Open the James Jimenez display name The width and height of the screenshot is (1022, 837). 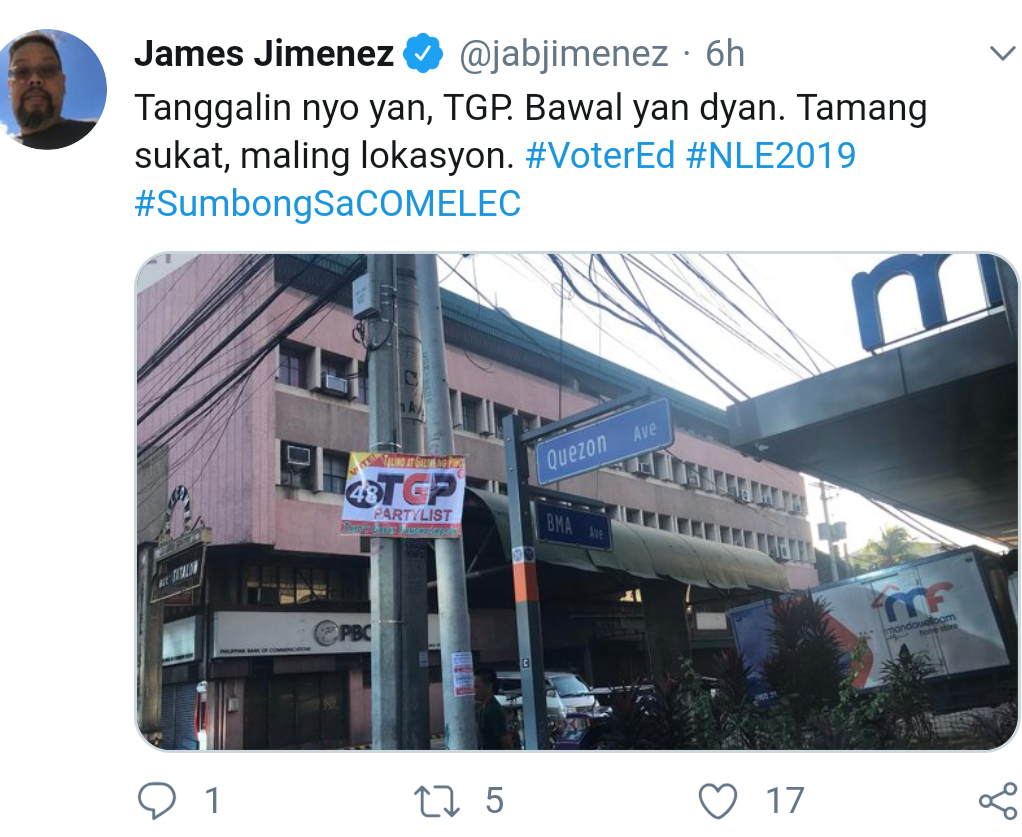coord(264,53)
